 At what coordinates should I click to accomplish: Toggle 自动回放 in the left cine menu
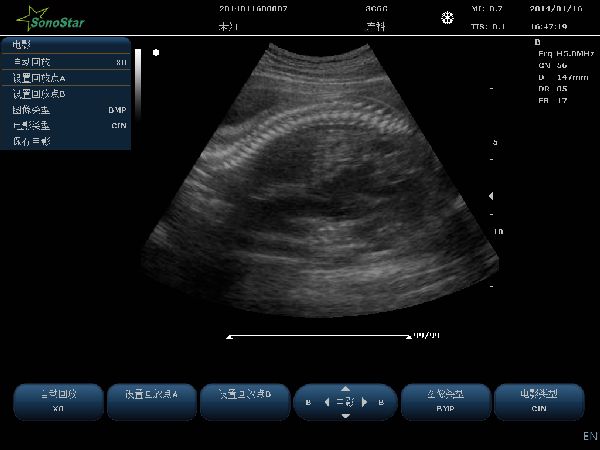pyautogui.click(x=66, y=62)
